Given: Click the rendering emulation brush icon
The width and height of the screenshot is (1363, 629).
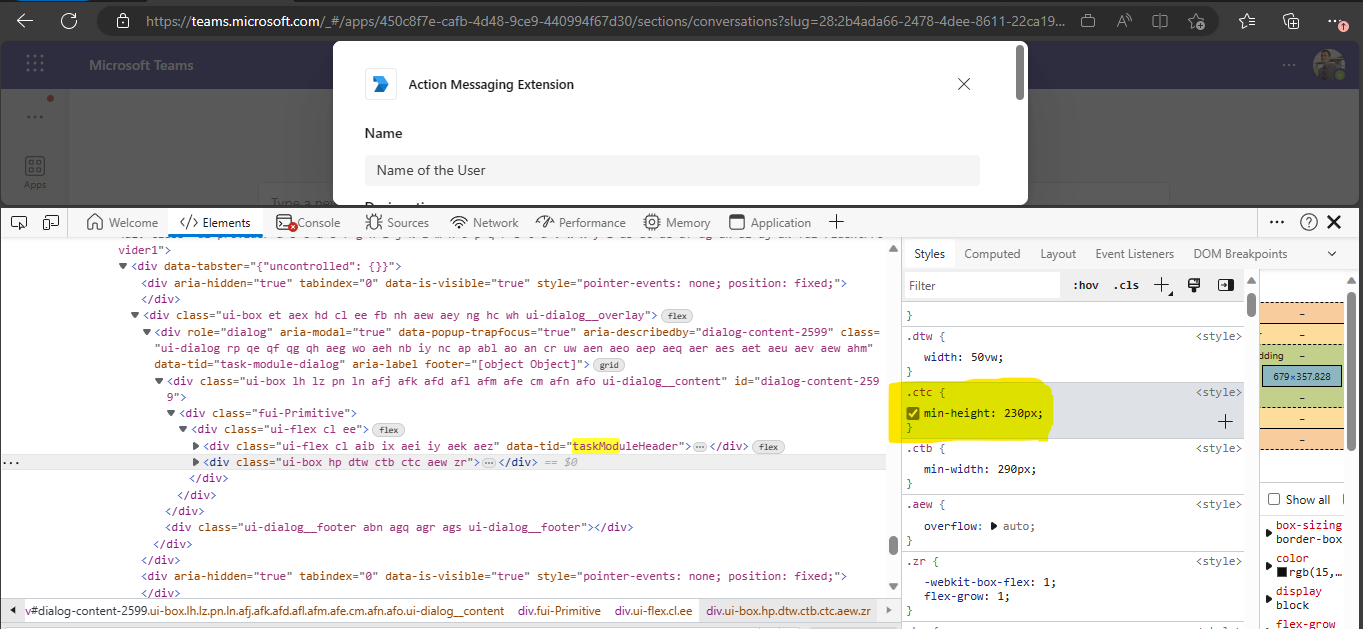Looking at the screenshot, I should click(x=1194, y=285).
